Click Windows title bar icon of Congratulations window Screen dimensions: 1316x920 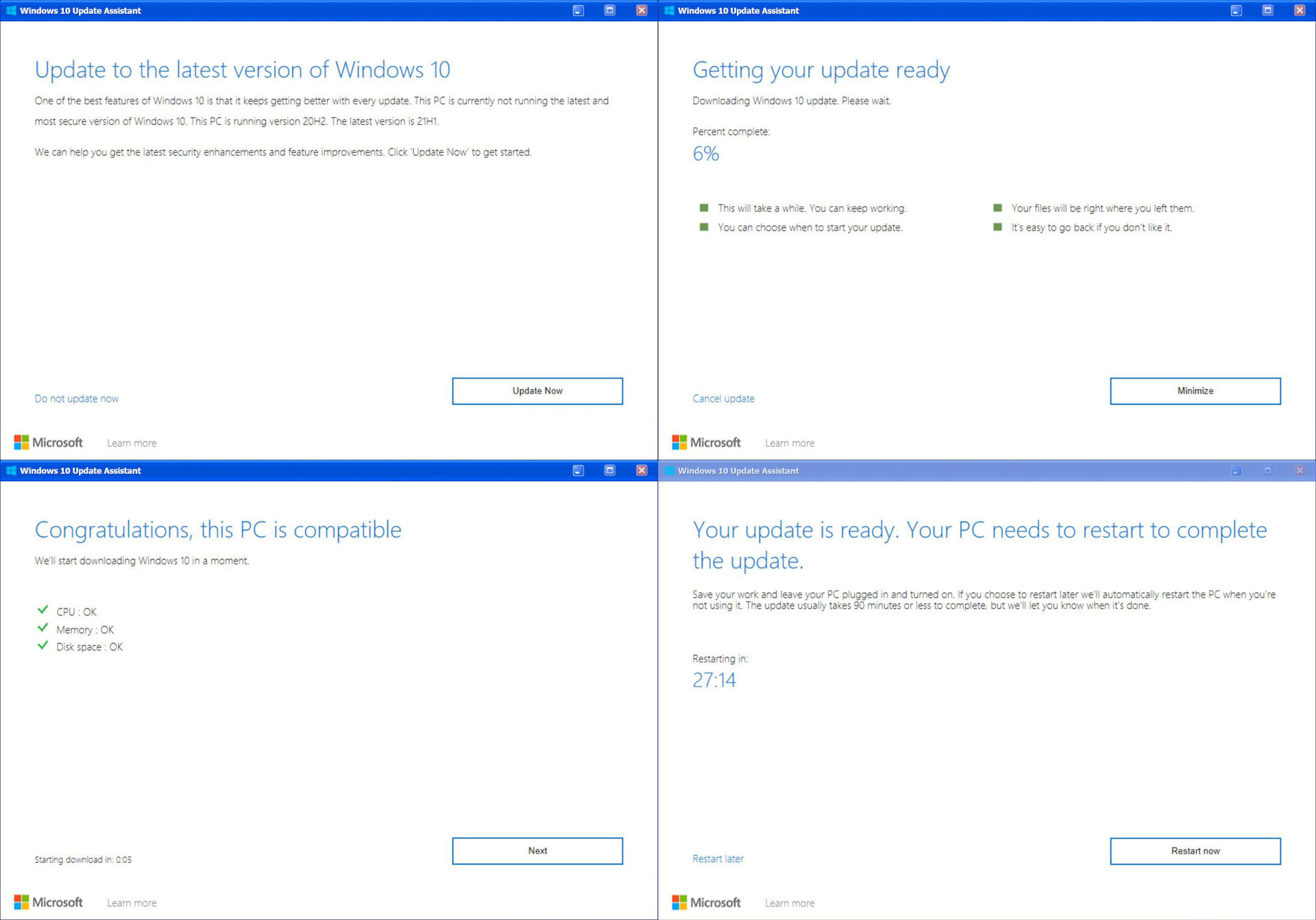11,470
